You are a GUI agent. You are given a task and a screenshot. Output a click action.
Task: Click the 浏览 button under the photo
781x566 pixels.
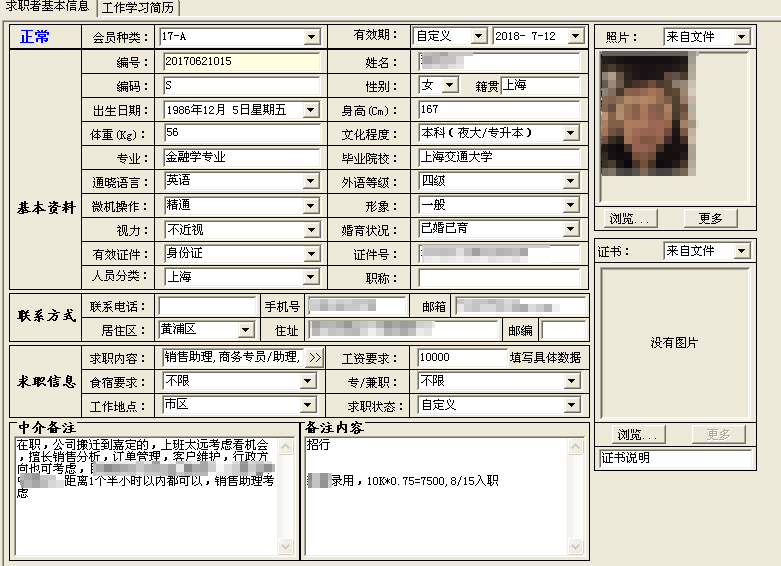pyautogui.click(x=630, y=218)
